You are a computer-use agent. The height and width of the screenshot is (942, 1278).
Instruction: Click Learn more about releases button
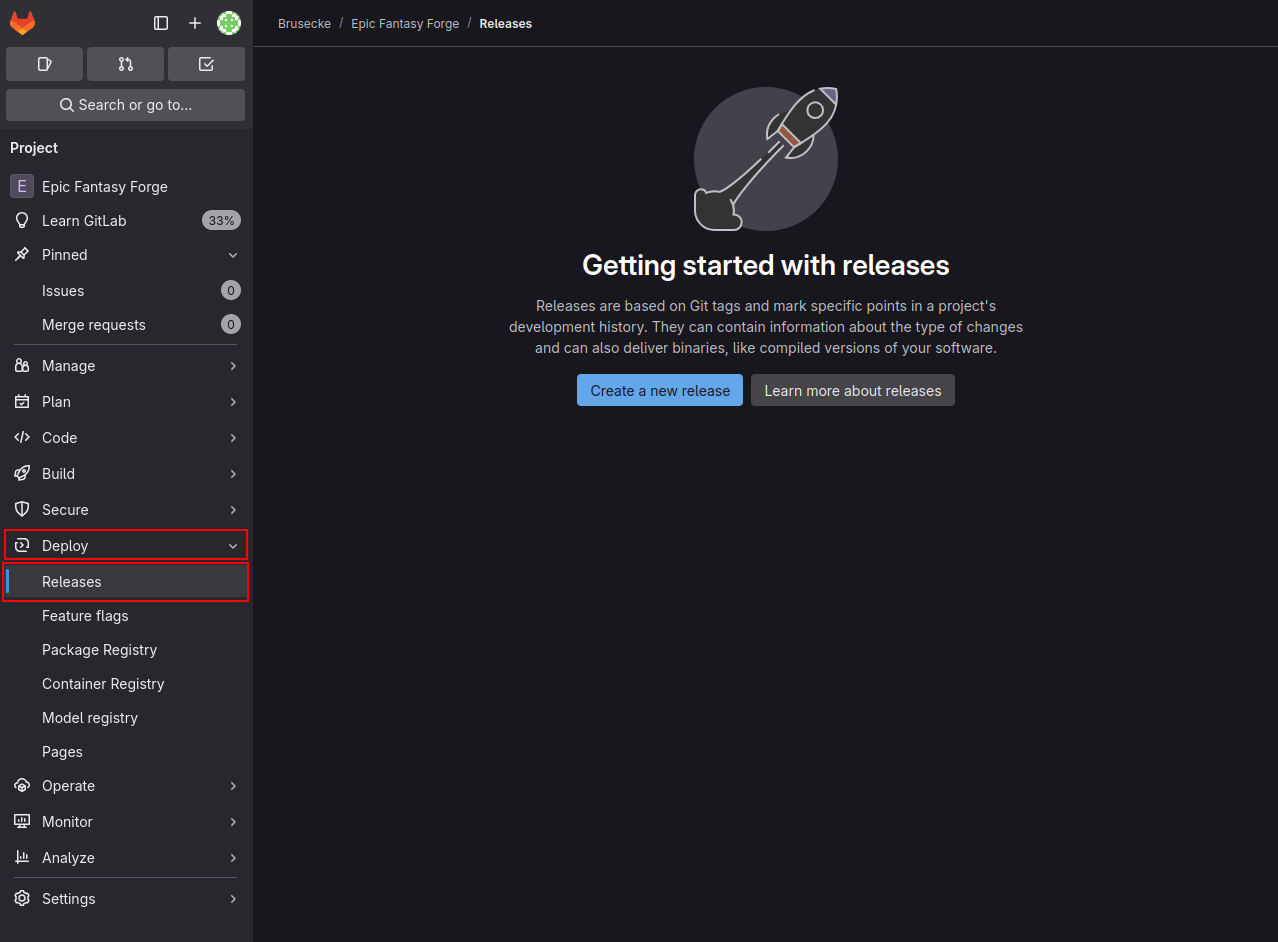(x=853, y=391)
